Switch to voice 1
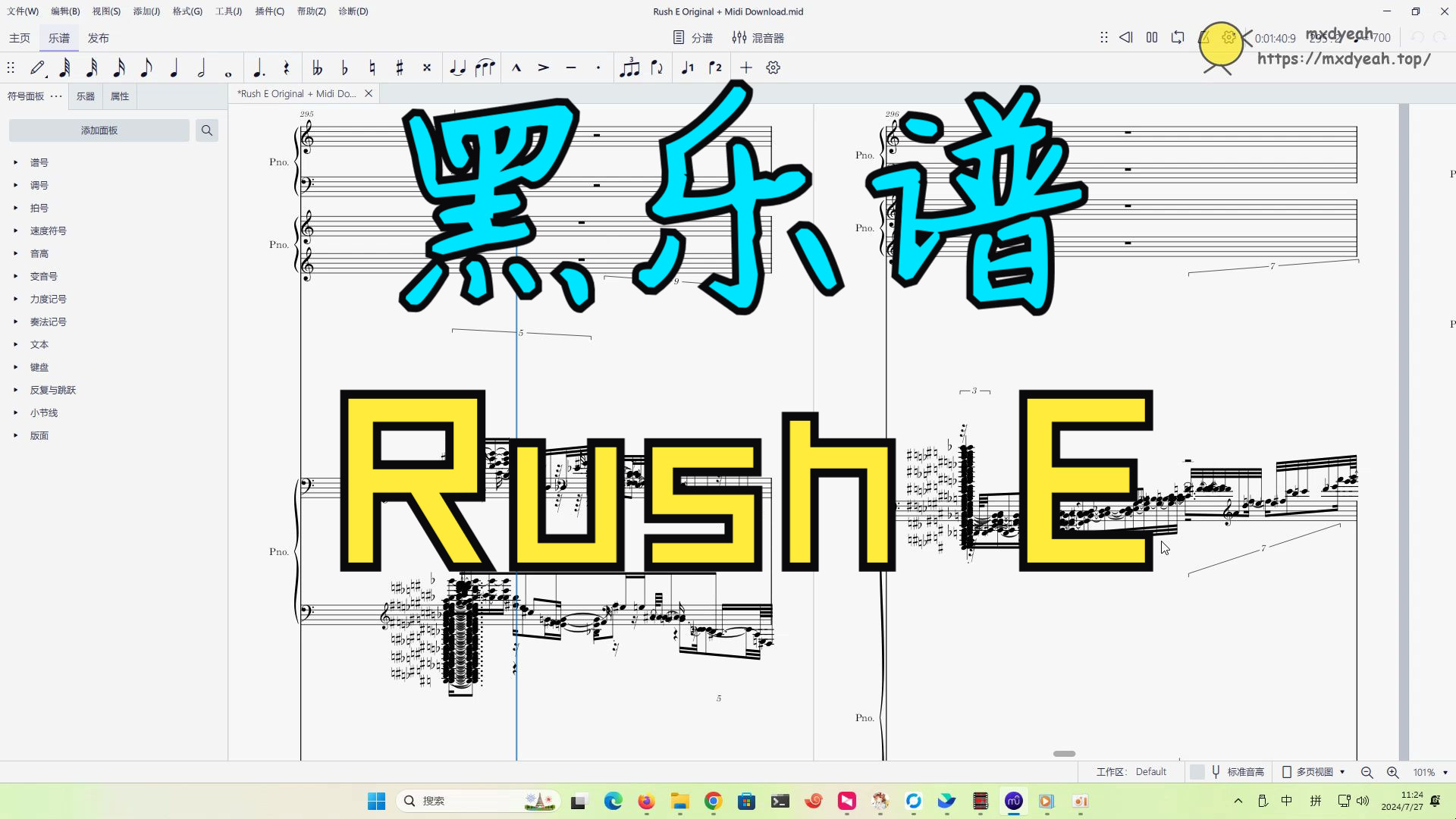This screenshot has height=819, width=1456. [688, 68]
